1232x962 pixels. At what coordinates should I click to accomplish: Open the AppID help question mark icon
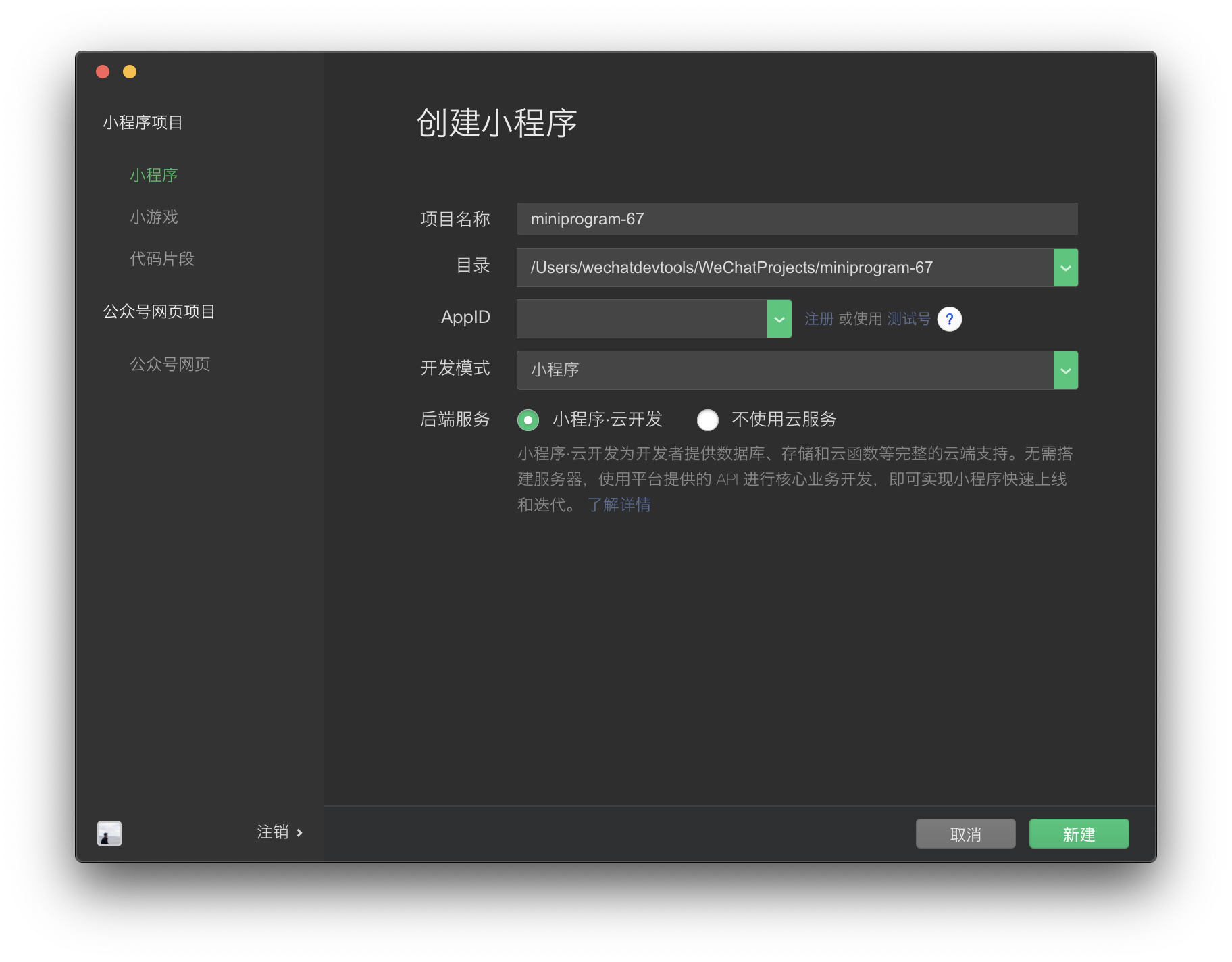click(950, 318)
